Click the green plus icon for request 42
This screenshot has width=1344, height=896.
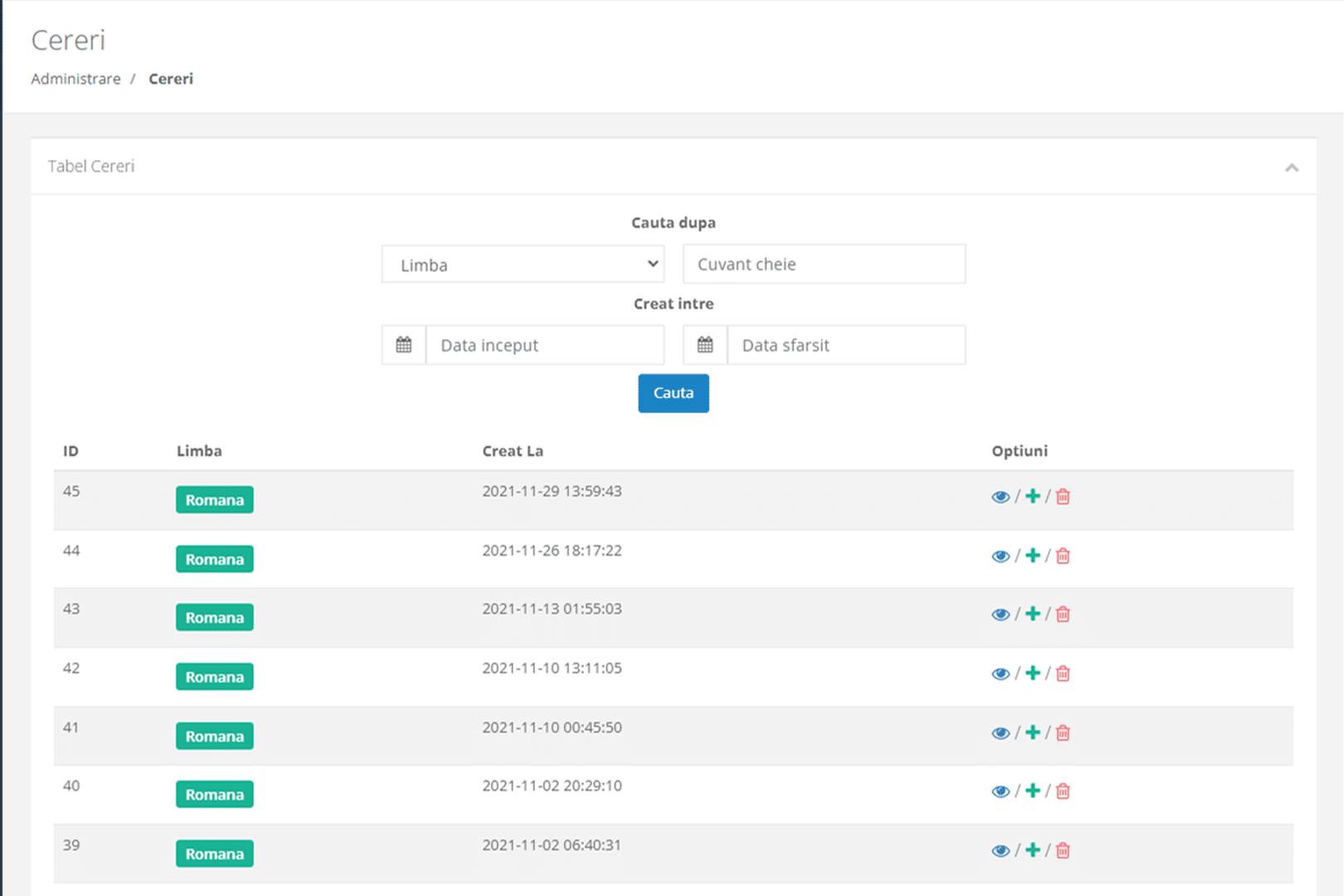(x=1032, y=674)
